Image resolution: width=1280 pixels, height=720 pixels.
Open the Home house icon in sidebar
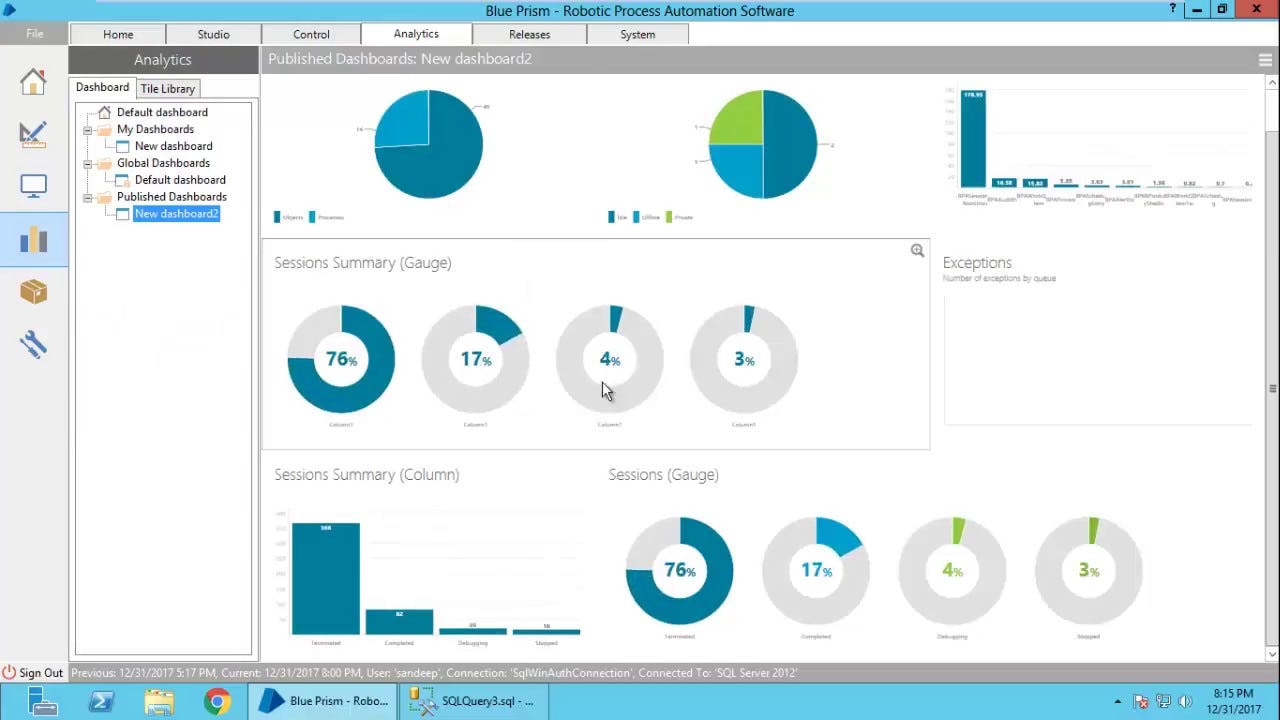click(x=33, y=81)
